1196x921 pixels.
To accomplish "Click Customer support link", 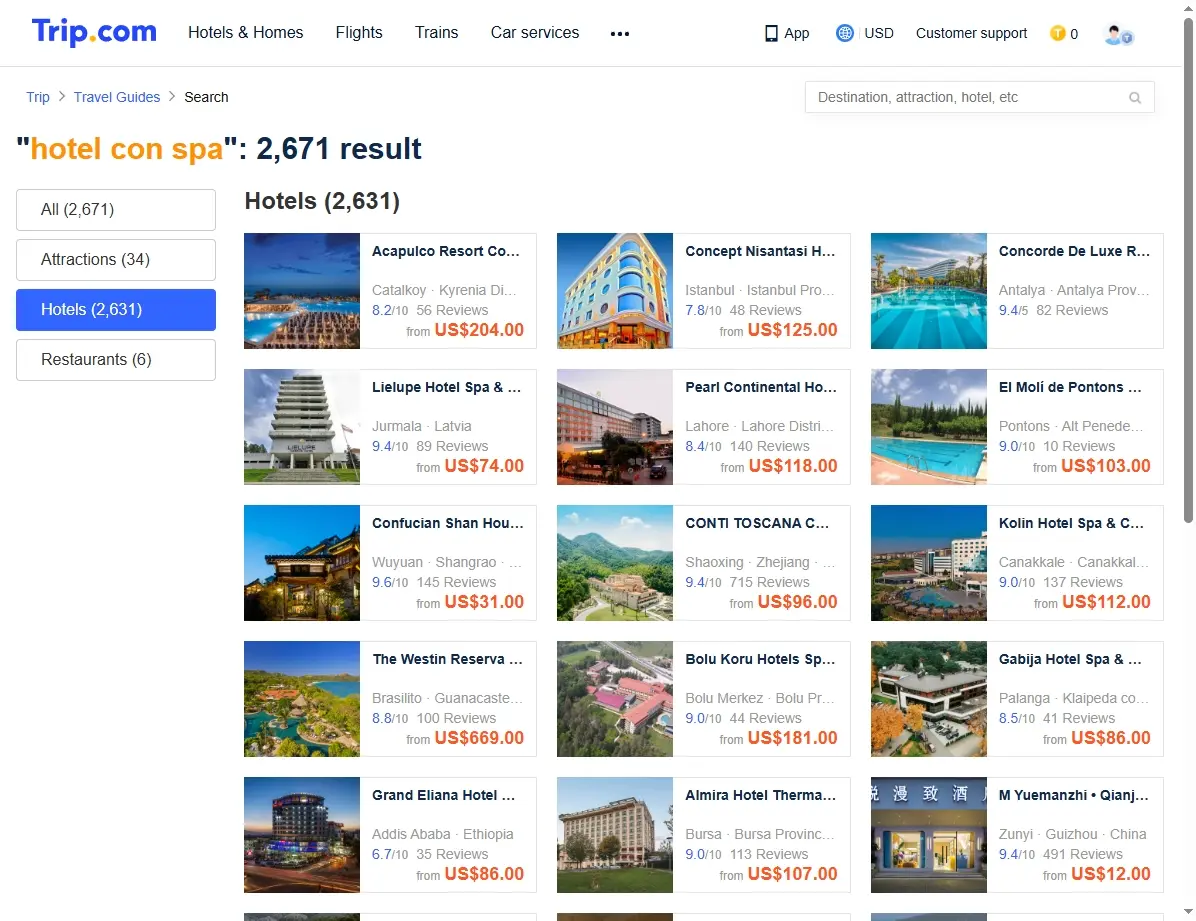I will coord(971,33).
